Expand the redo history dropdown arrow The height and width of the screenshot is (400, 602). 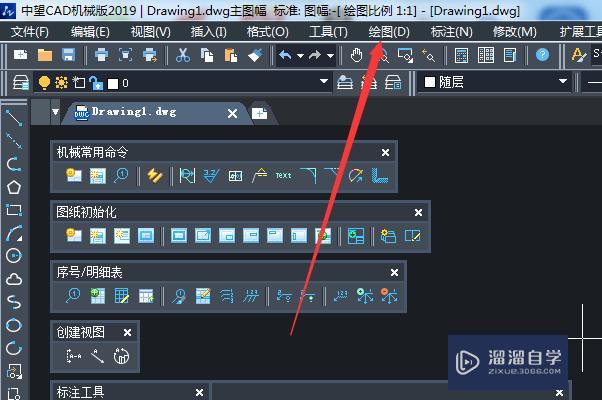[x=330, y=56]
